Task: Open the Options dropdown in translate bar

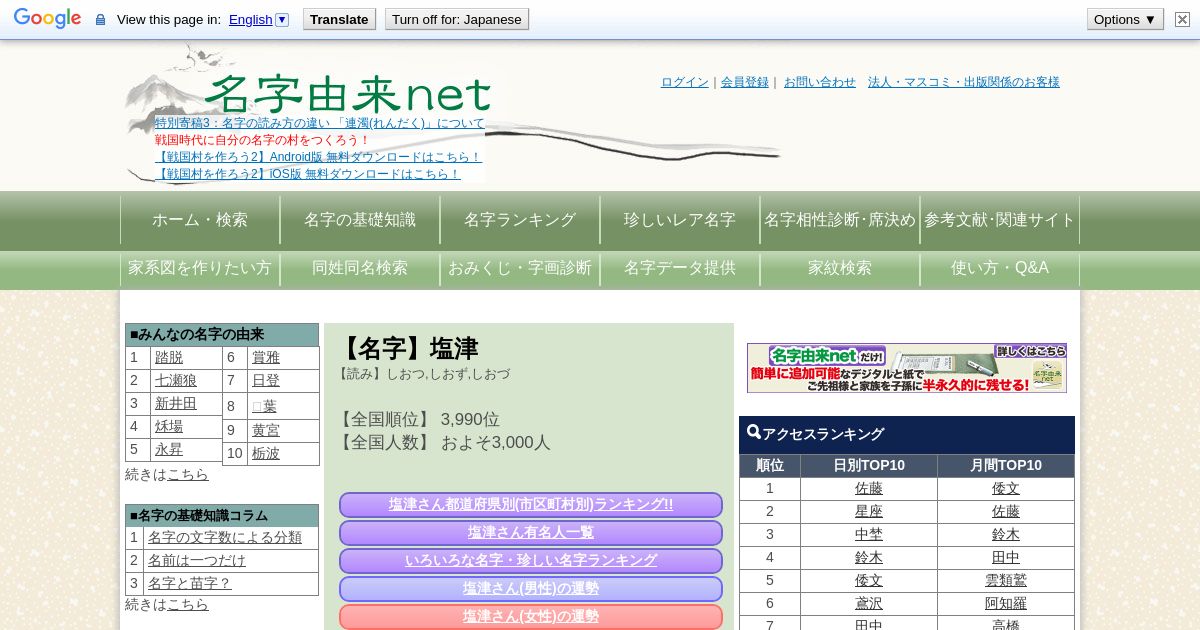Action: click(x=1124, y=19)
